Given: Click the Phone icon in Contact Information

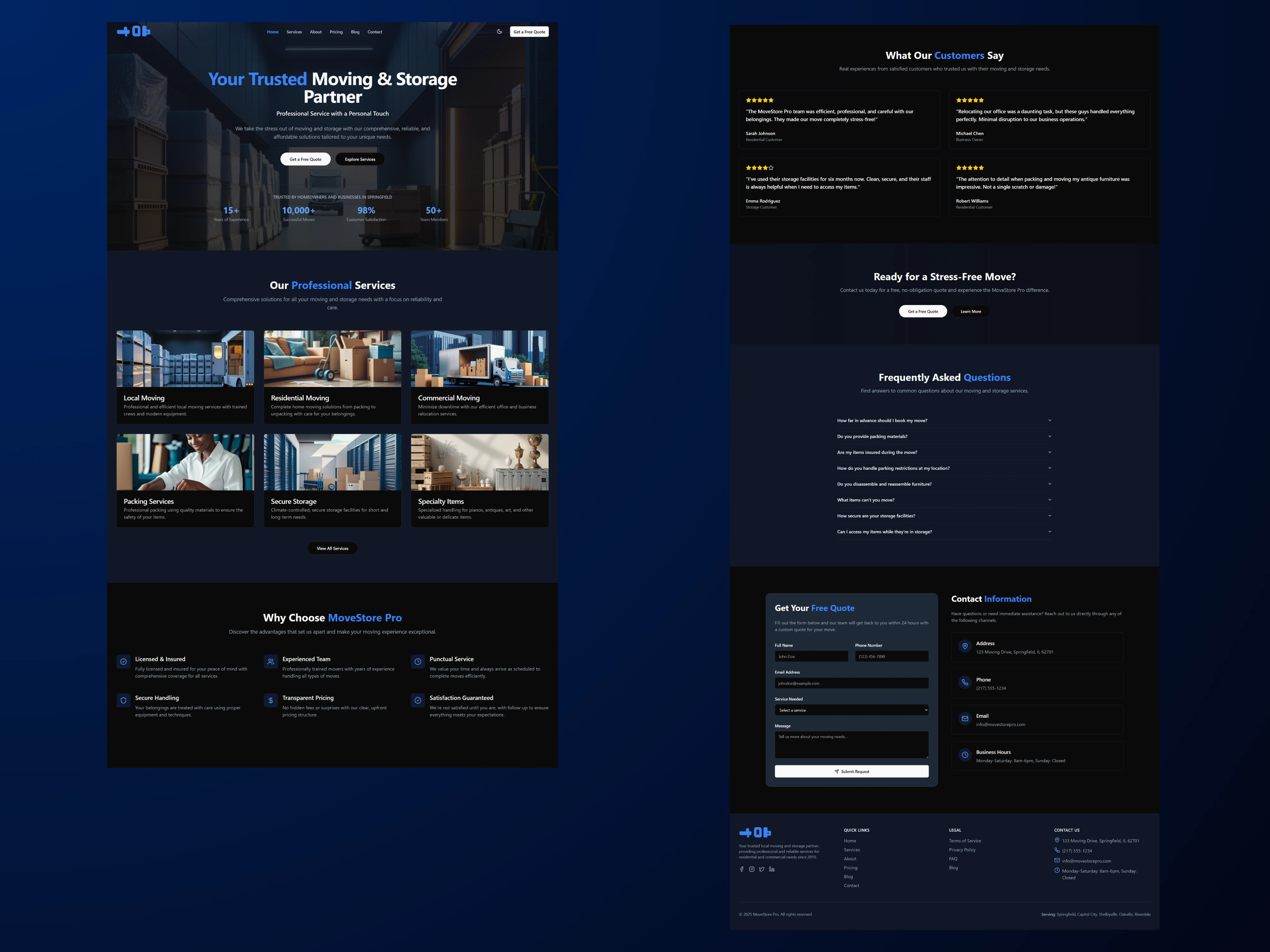Looking at the screenshot, I should [965, 682].
